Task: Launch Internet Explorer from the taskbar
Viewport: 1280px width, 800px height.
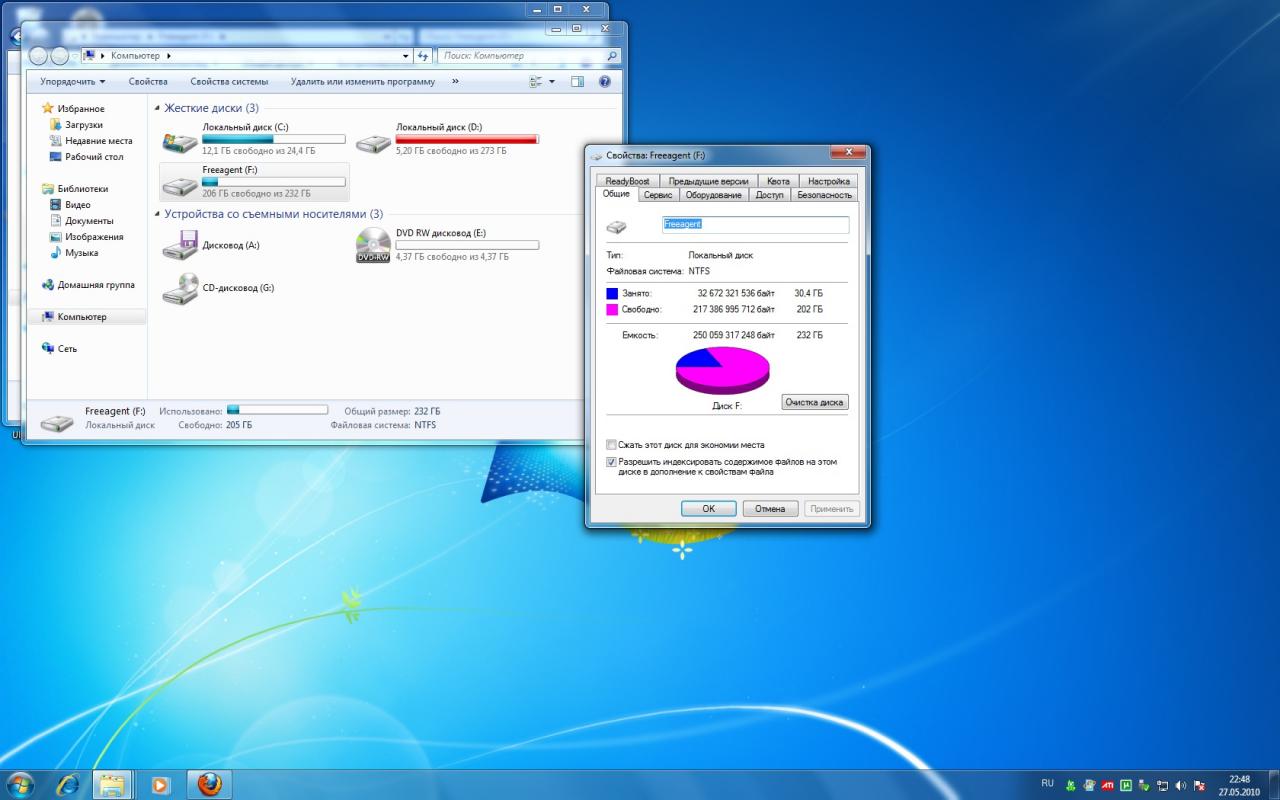Action: click(x=68, y=784)
